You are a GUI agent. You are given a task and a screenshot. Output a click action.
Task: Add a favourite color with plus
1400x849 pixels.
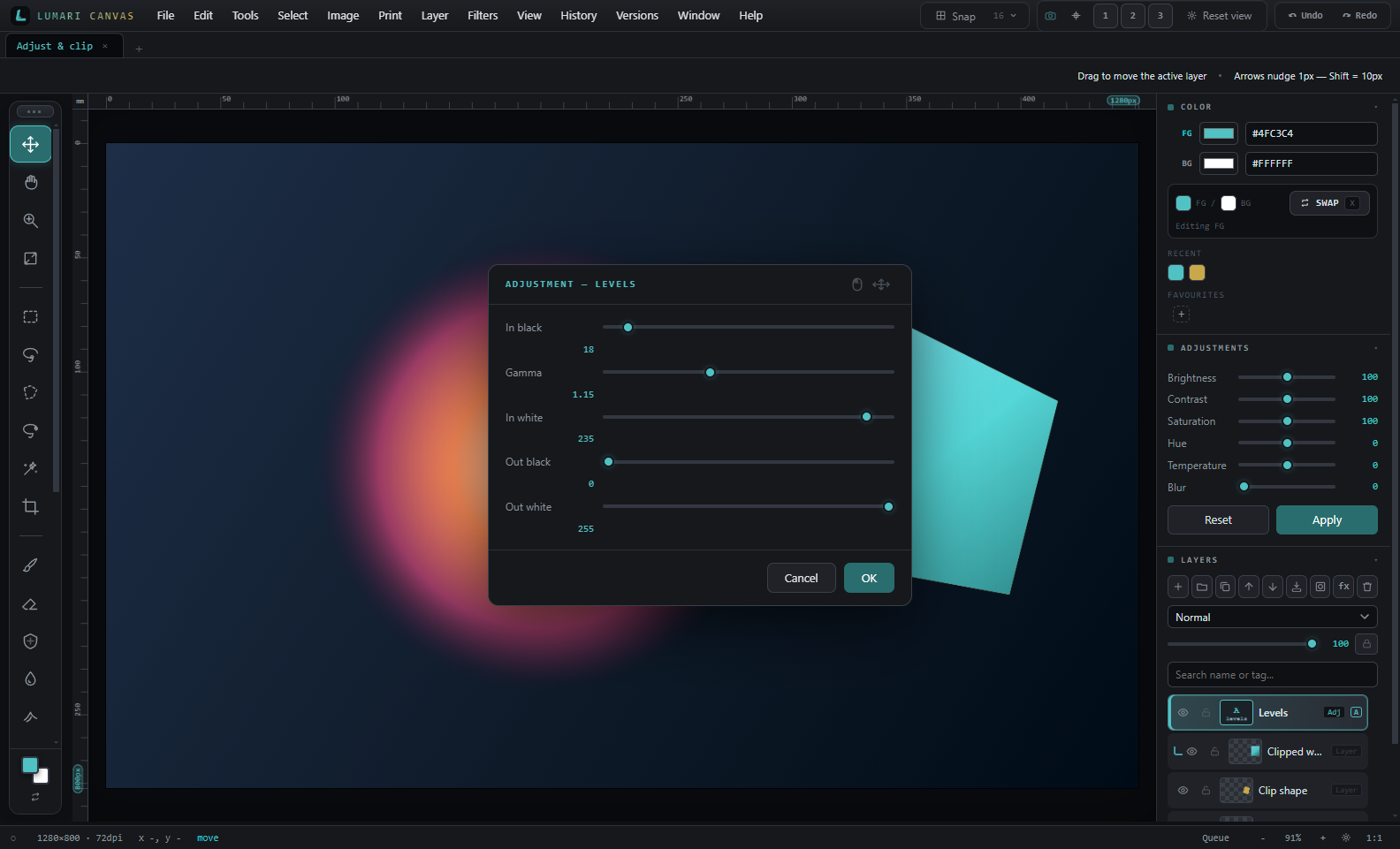(x=1181, y=314)
